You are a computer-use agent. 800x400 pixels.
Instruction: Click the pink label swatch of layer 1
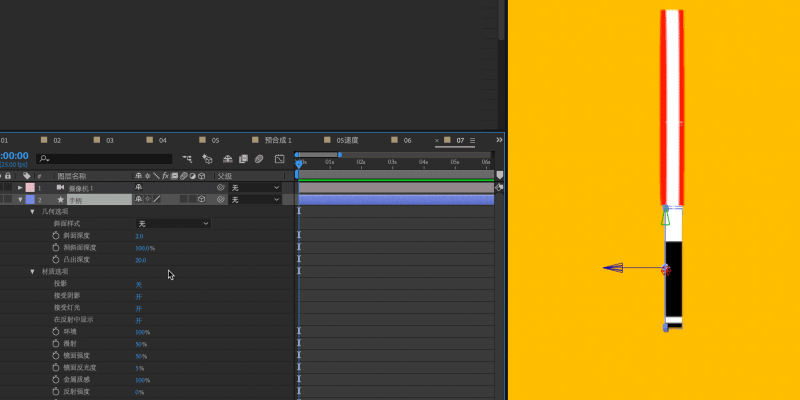pyautogui.click(x=30, y=188)
